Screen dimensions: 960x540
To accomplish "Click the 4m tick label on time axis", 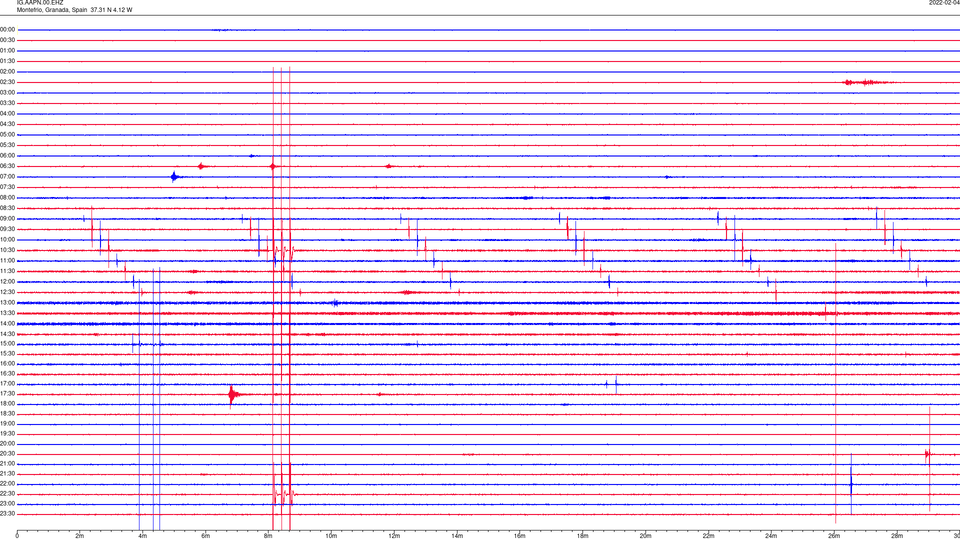I will [143, 536].
